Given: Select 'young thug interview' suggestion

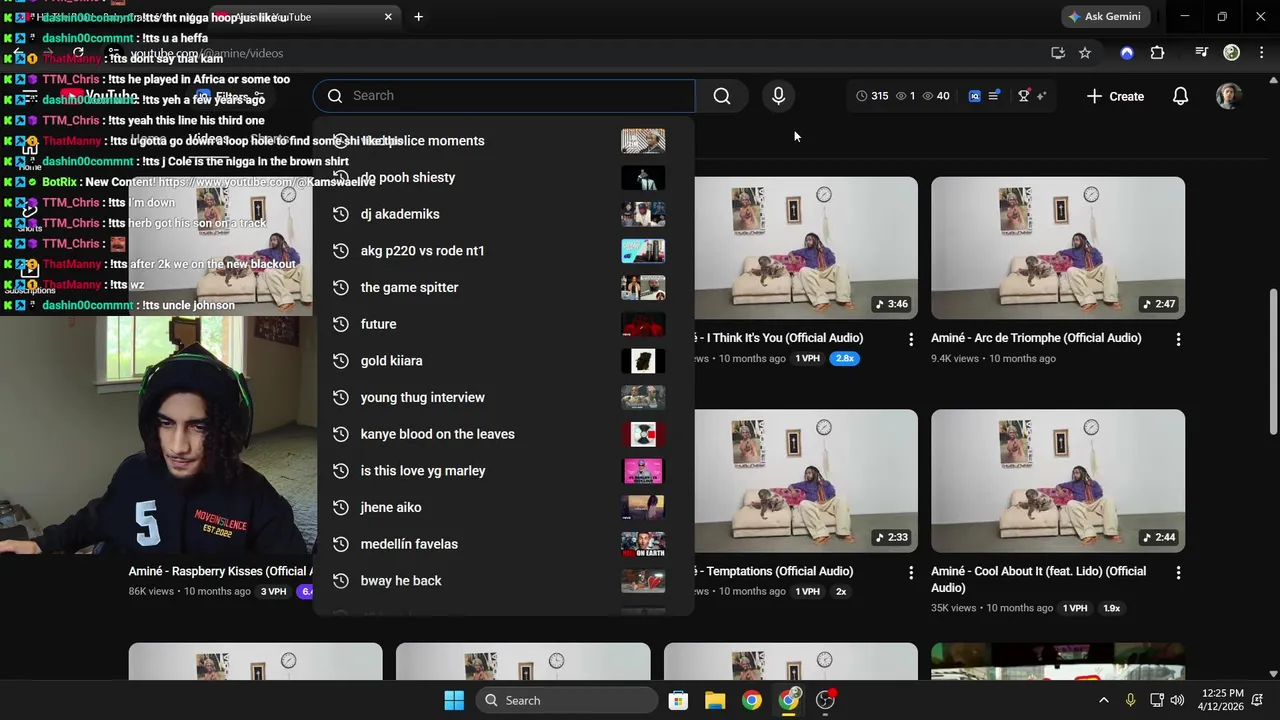Looking at the screenshot, I should tap(504, 397).
